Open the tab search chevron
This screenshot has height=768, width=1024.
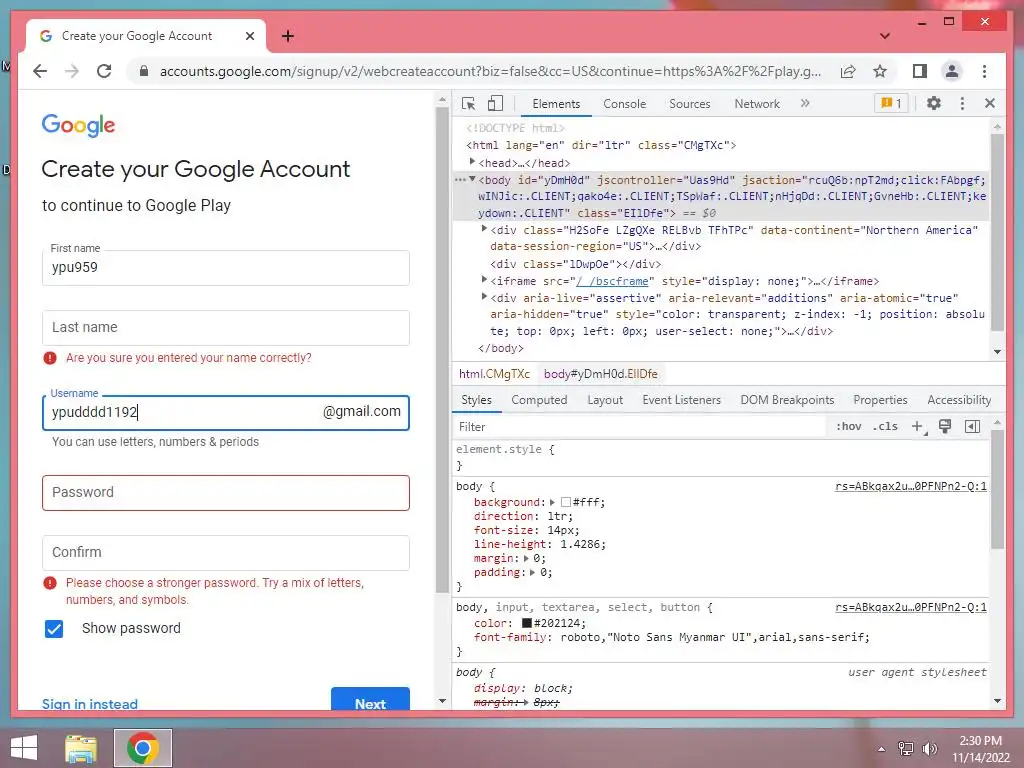pyautogui.click(x=885, y=36)
